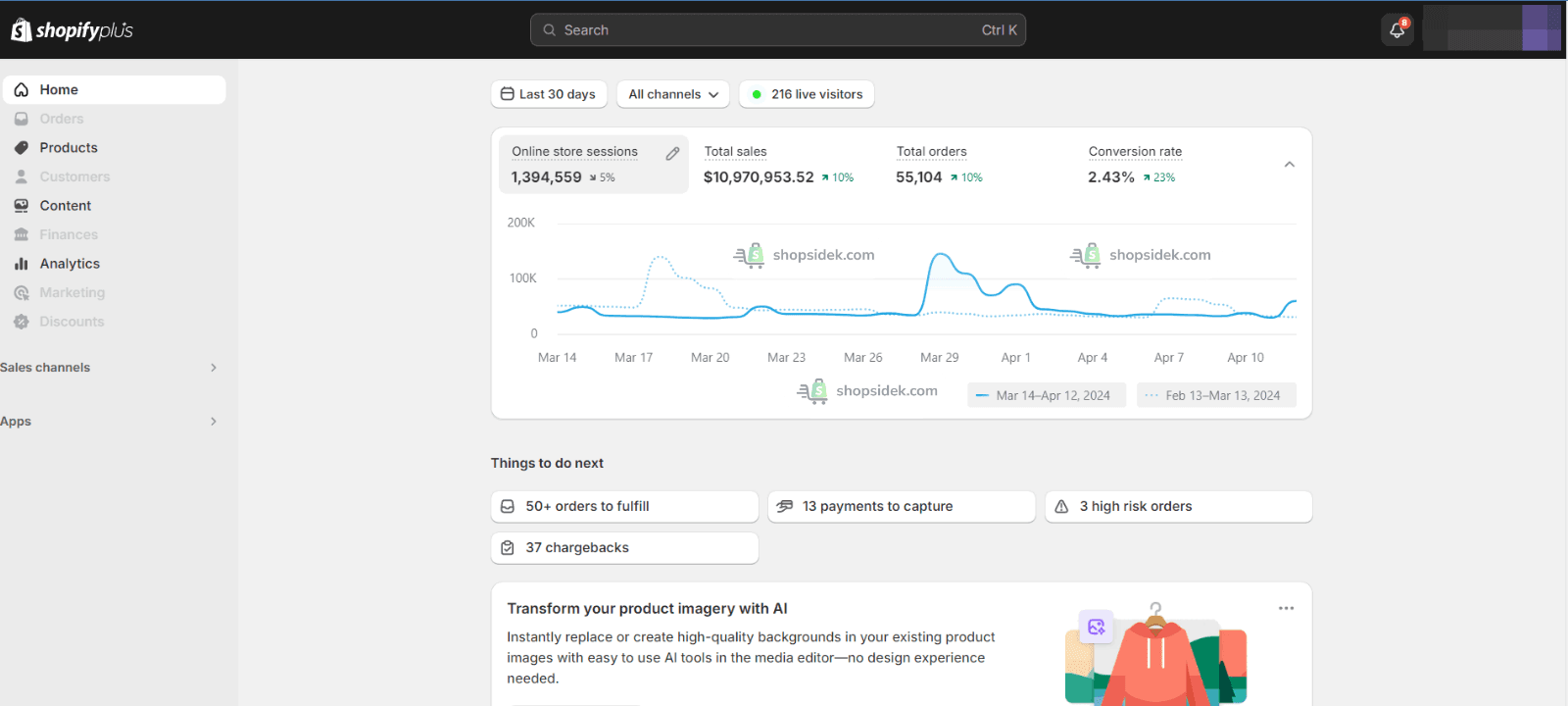Screen dimensions: 1568x706
Task: Open the three-dot menu on AI card
Action: pyautogui.click(x=1286, y=609)
